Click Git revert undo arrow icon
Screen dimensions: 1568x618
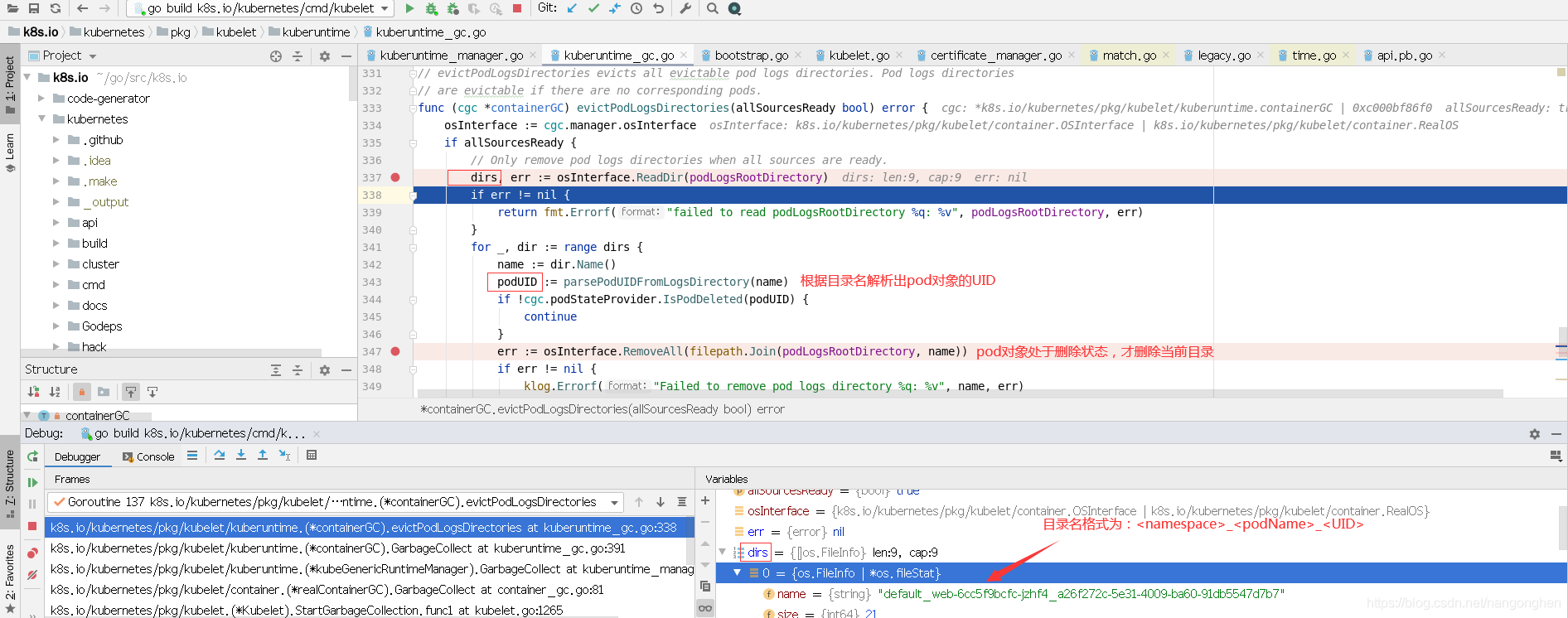pyautogui.click(x=658, y=8)
